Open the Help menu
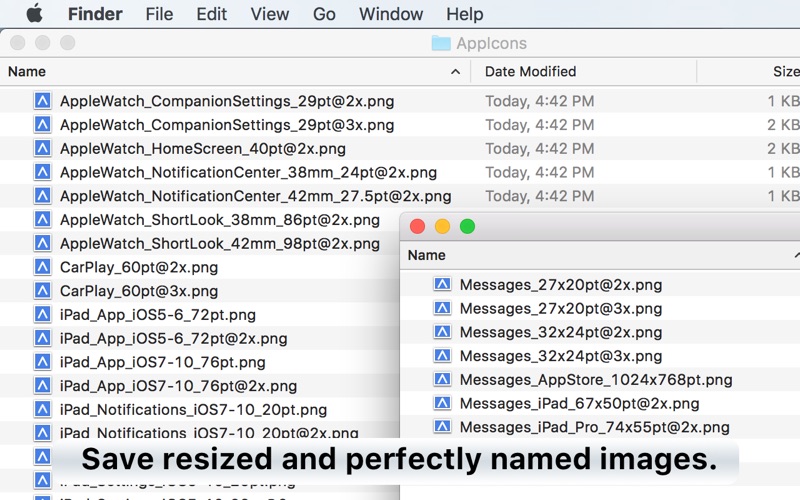Image resolution: width=800 pixels, height=500 pixels. [464, 14]
